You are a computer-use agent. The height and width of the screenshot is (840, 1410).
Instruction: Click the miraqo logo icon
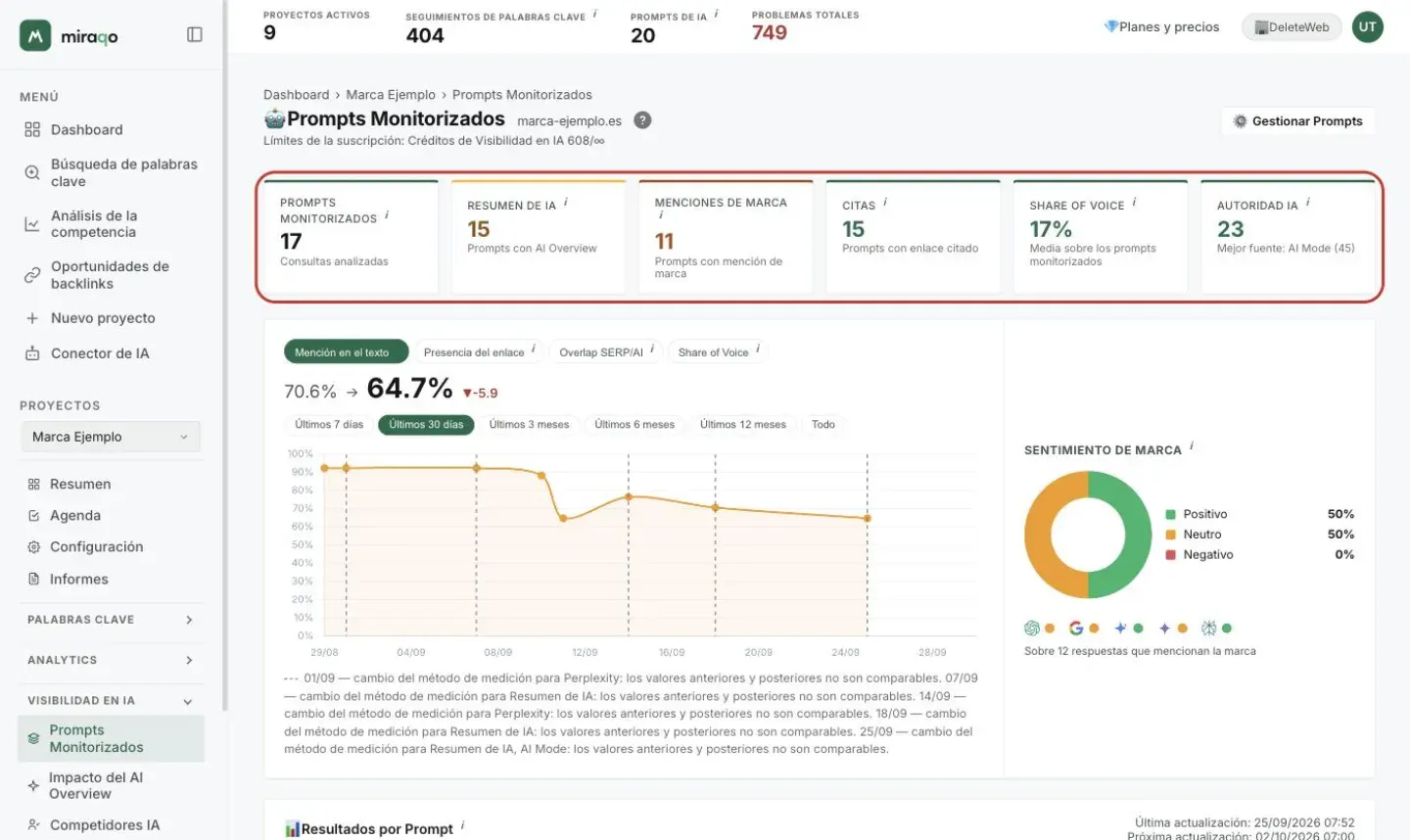pyautogui.click(x=35, y=36)
